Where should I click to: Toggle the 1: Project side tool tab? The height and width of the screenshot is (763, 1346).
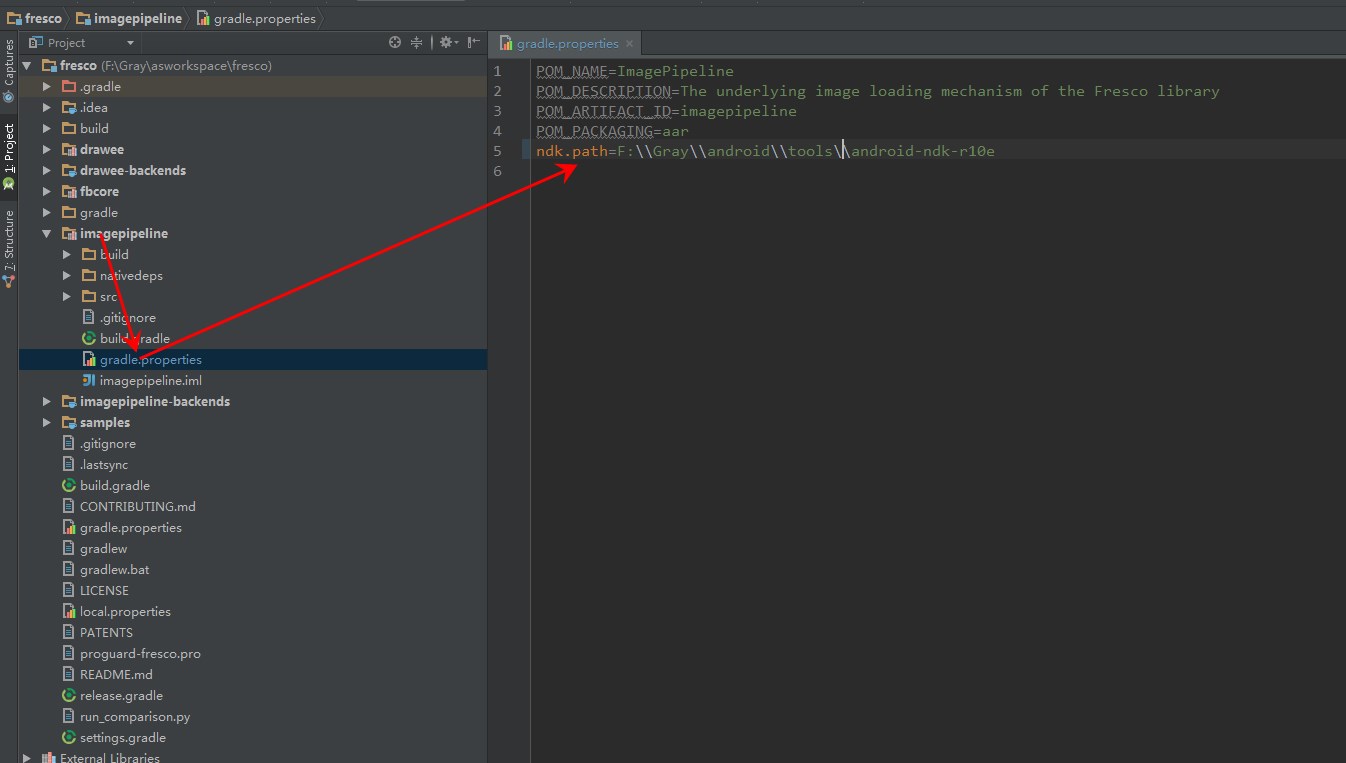pos(9,155)
